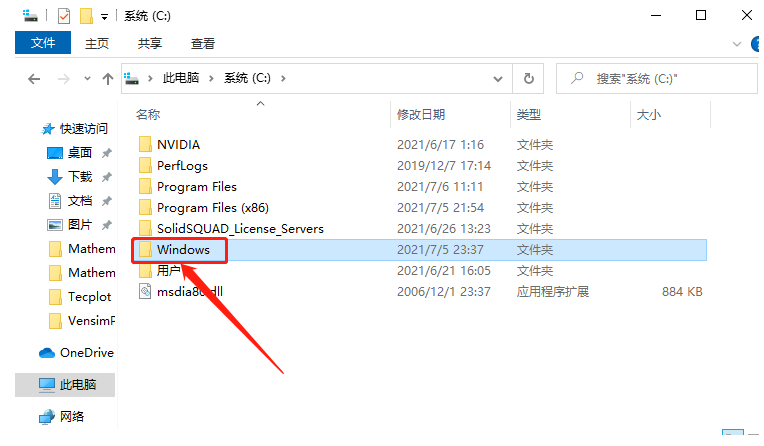Select the Windows folder
Image resolution: width=764 pixels, height=446 pixels.
(x=183, y=250)
